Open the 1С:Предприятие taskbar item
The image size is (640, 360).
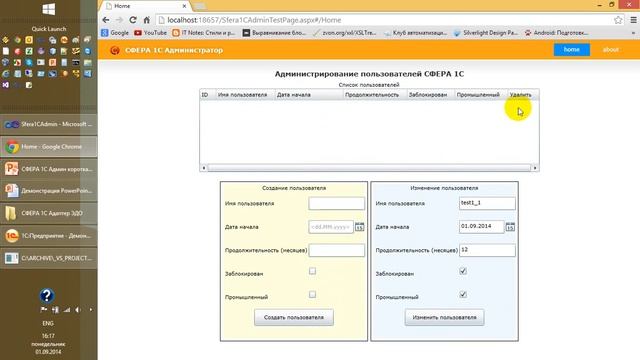pyautogui.click(x=49, y=236)
